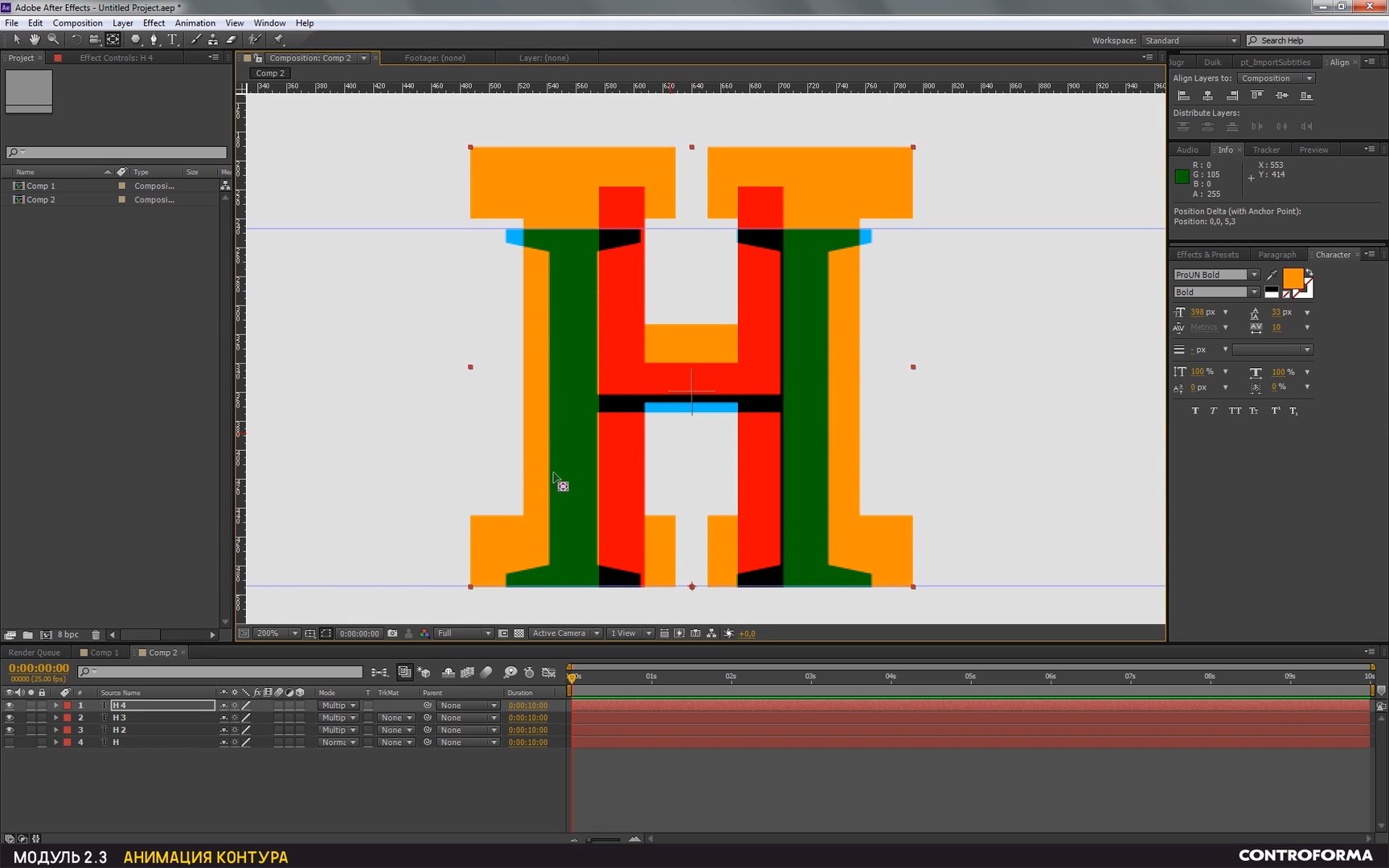Open blending mode dropdown for H 3
This screenshot has width=1389, height=868.
point(338,718)
